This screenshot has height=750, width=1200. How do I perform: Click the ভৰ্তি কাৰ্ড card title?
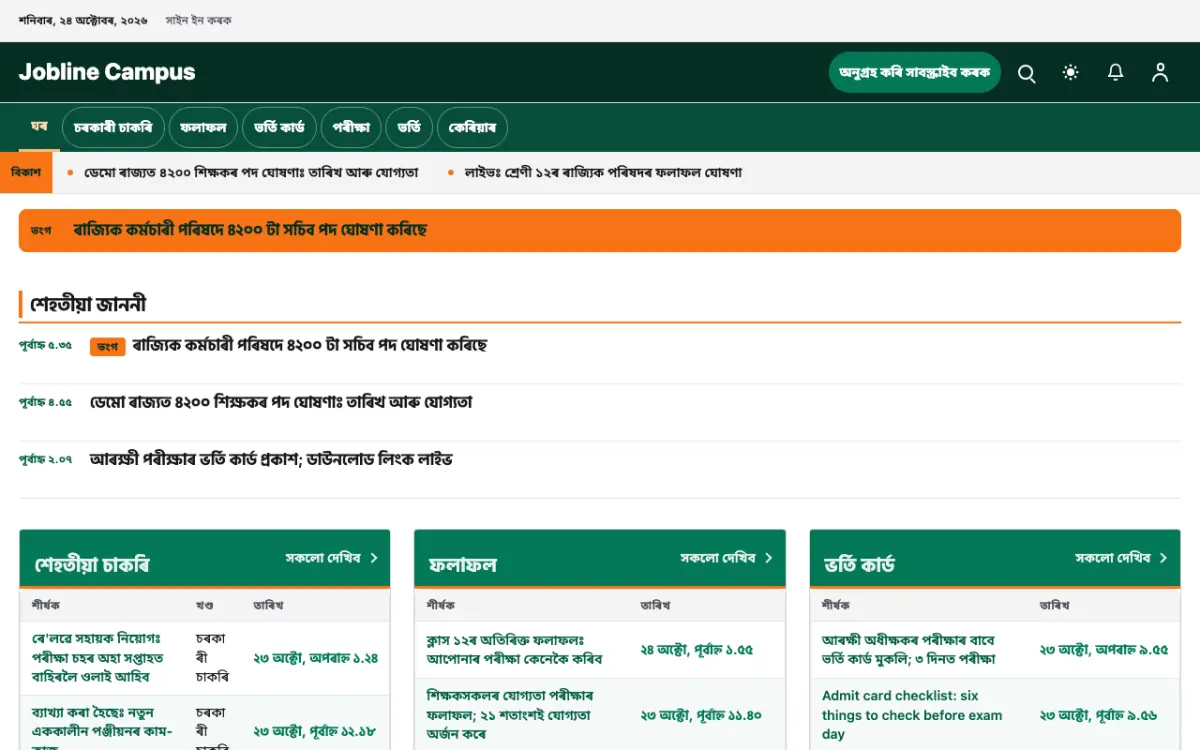[859, 565]
